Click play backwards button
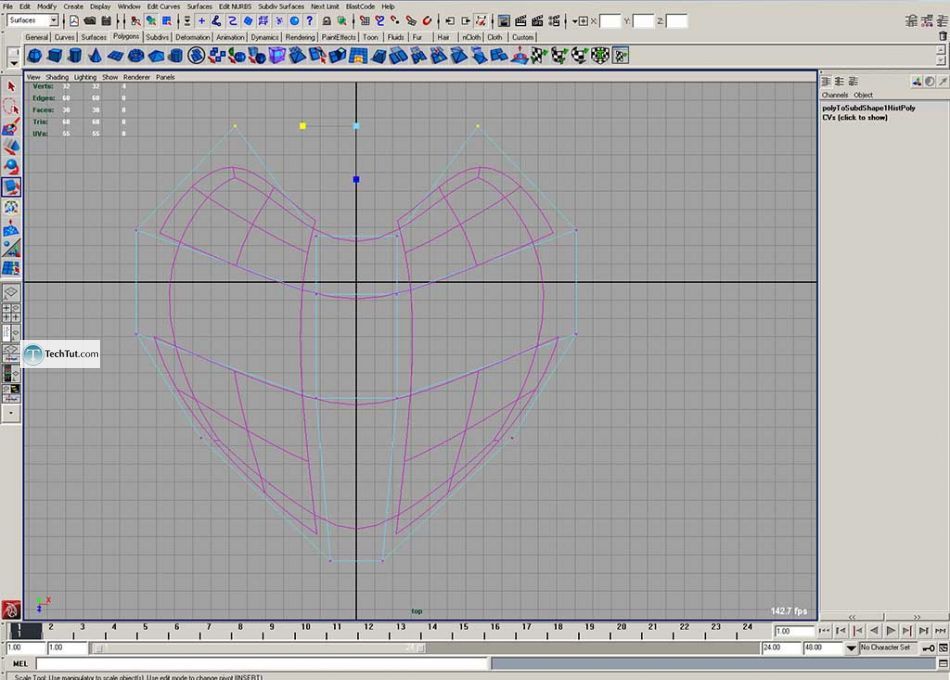Screen dimensions: 950x680 coord(874,631)
